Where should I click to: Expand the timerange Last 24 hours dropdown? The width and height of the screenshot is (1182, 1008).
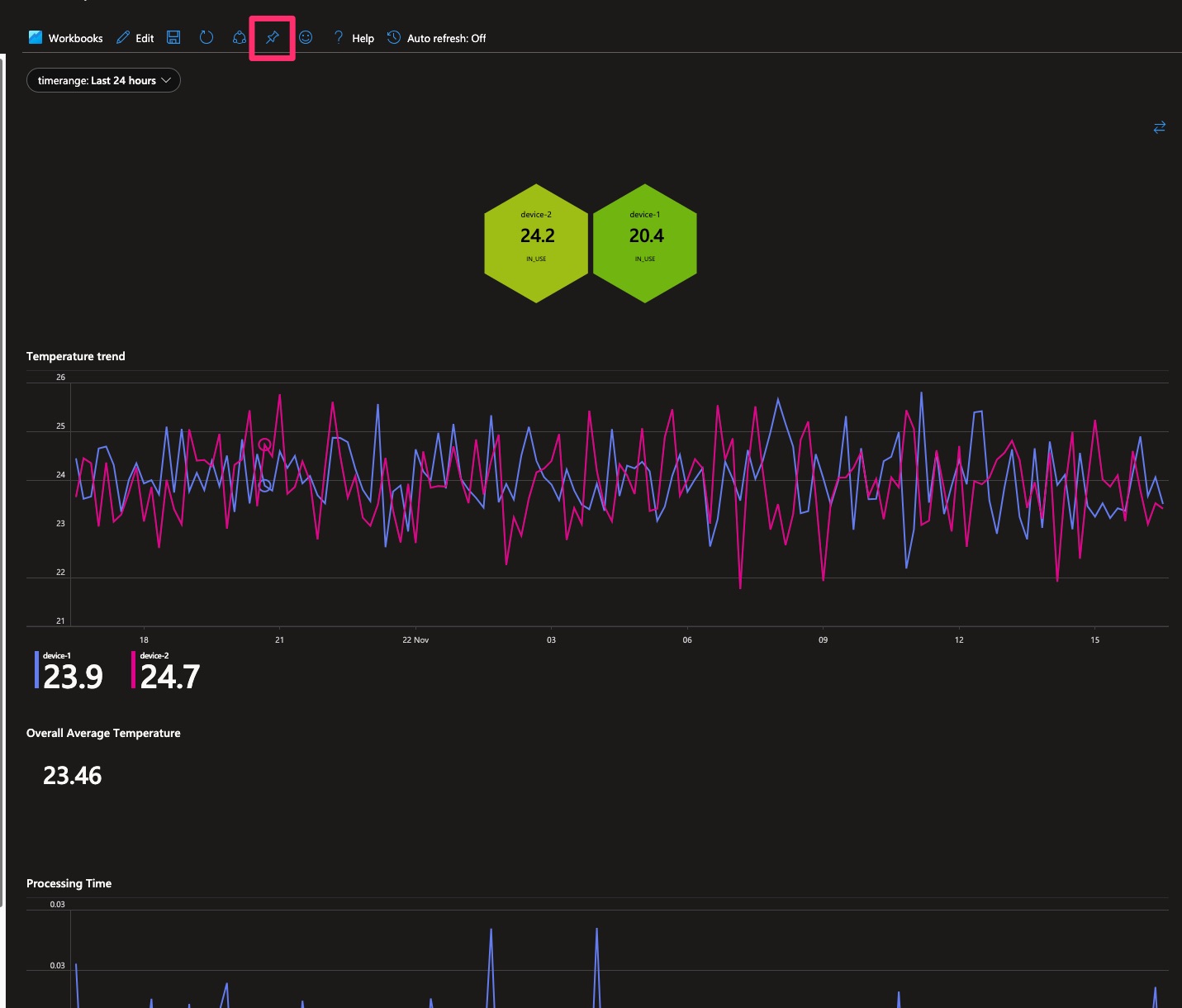pos(103,80)
